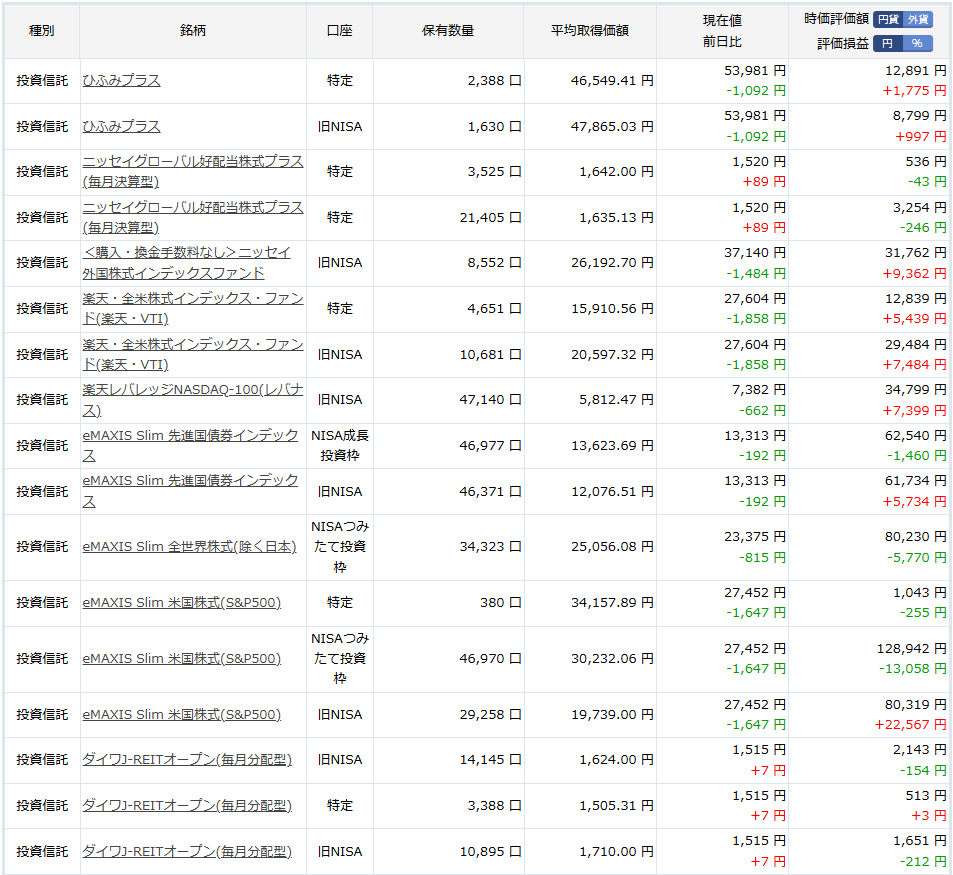Select current price 7,382 円
This screenshot has width=953, height=875.
759,390
